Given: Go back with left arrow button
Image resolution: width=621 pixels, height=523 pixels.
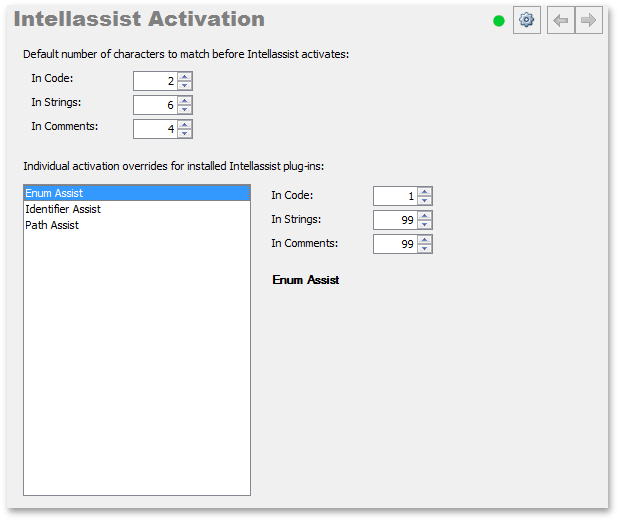Looking at the screenshot, I should pyautogui.click(x=561, y=20).
